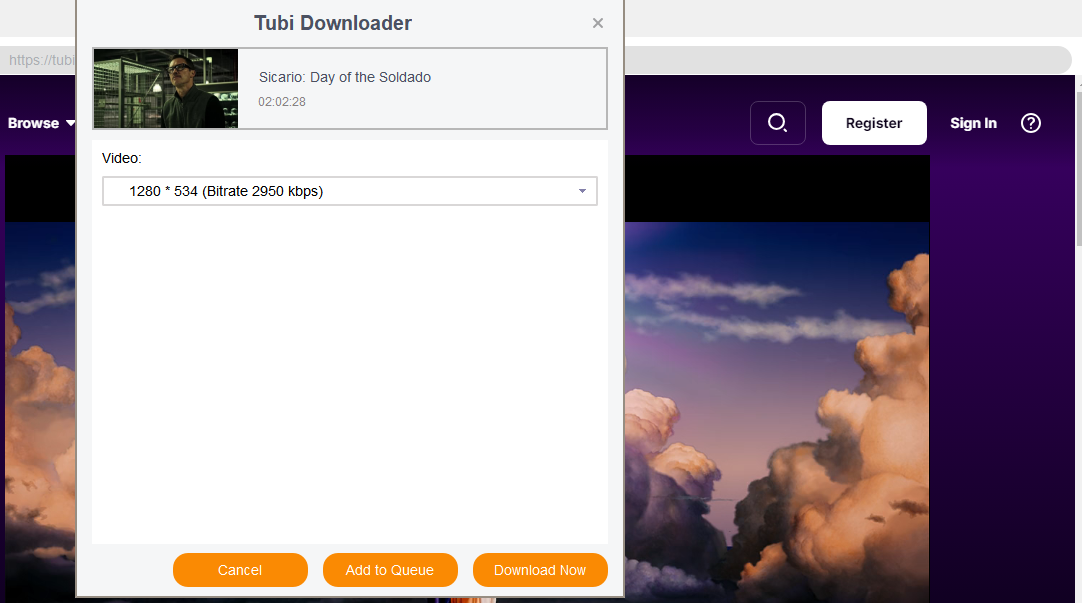Click the Video: label
This screenshot has height=603, width=1082.
[x=121, y=158]
